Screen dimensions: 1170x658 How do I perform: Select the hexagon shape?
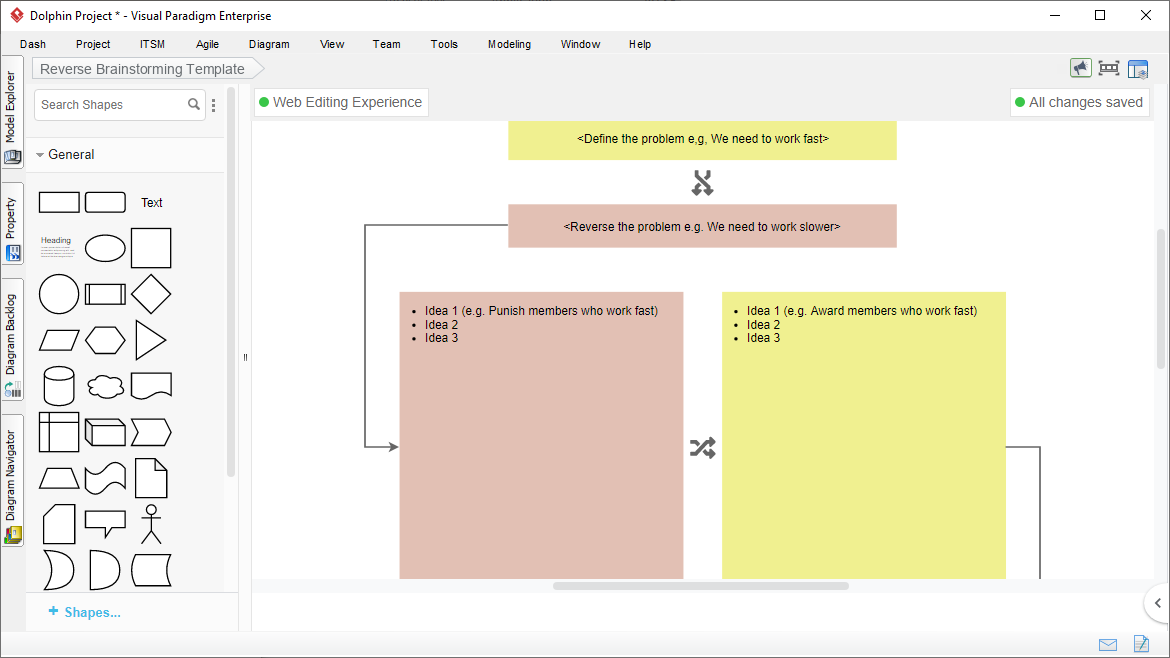pos(105,340)
